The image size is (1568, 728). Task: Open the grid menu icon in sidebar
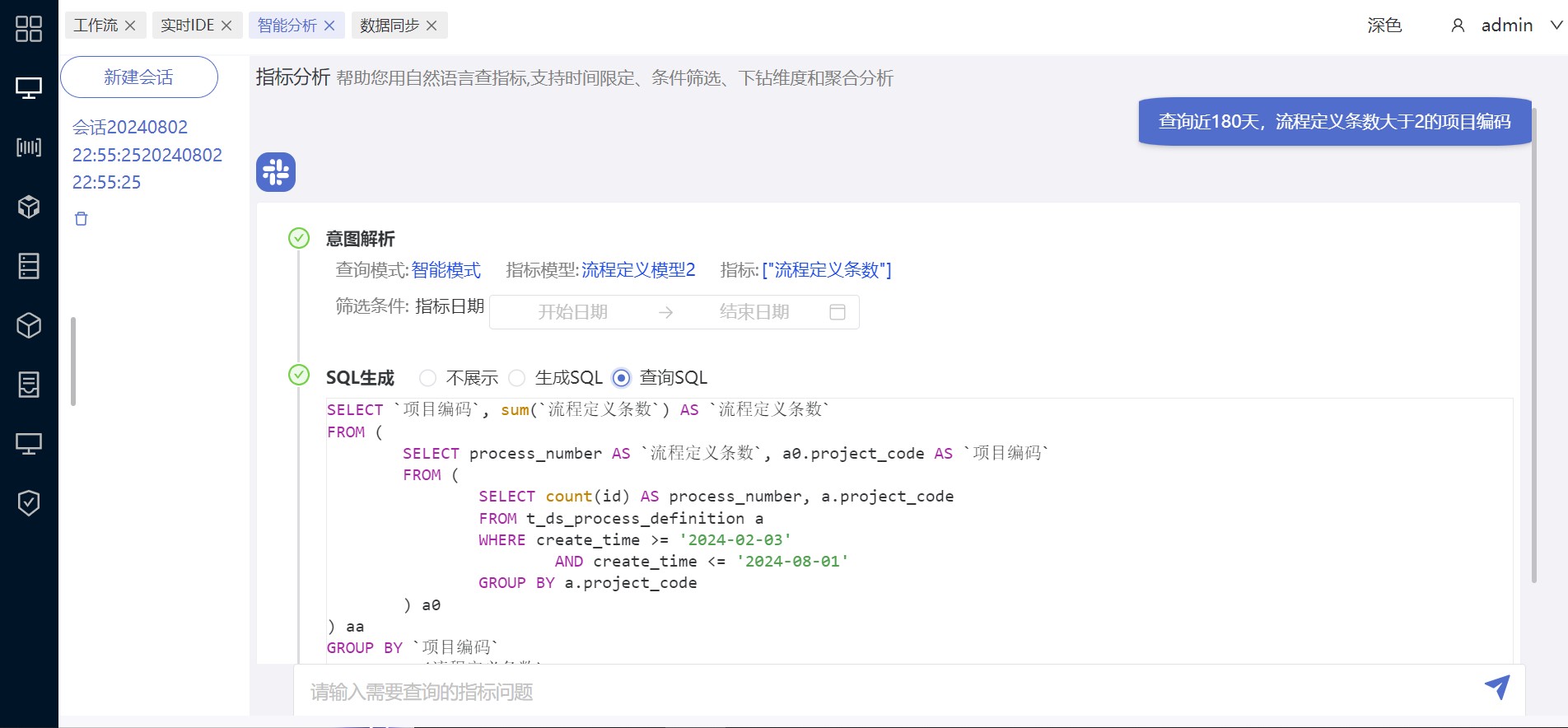29,29
